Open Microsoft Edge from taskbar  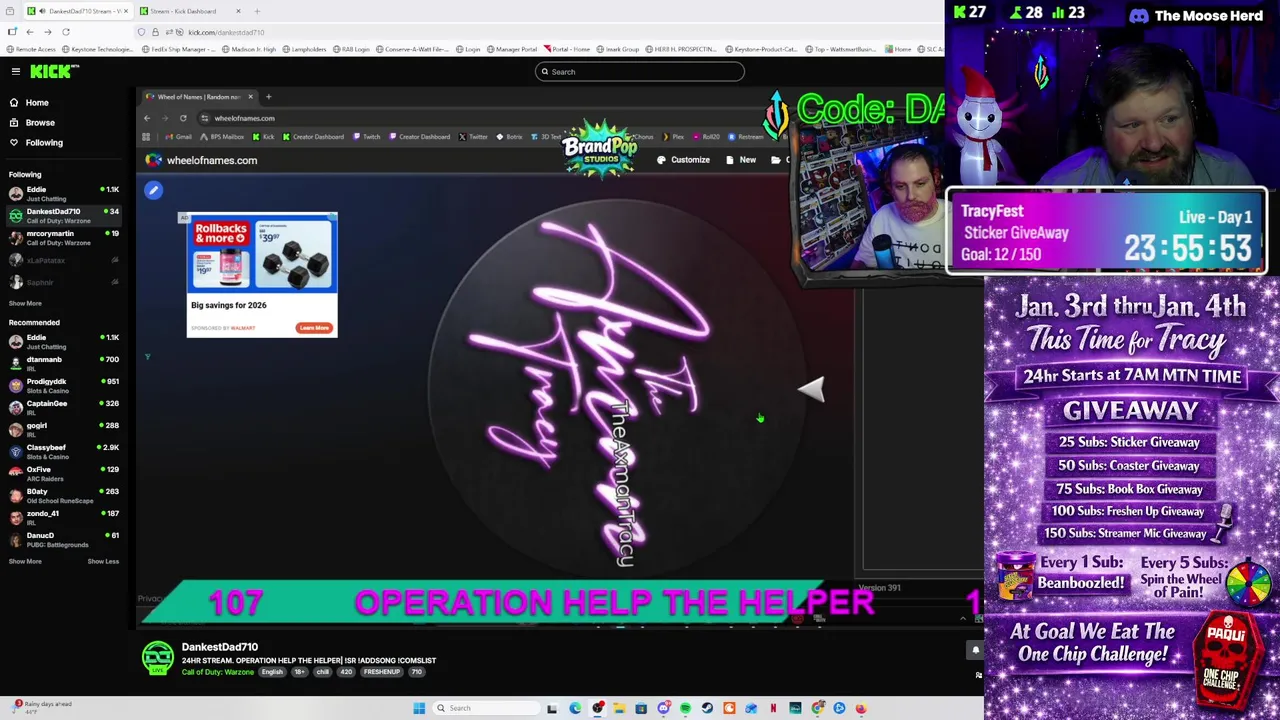[575, 708]
